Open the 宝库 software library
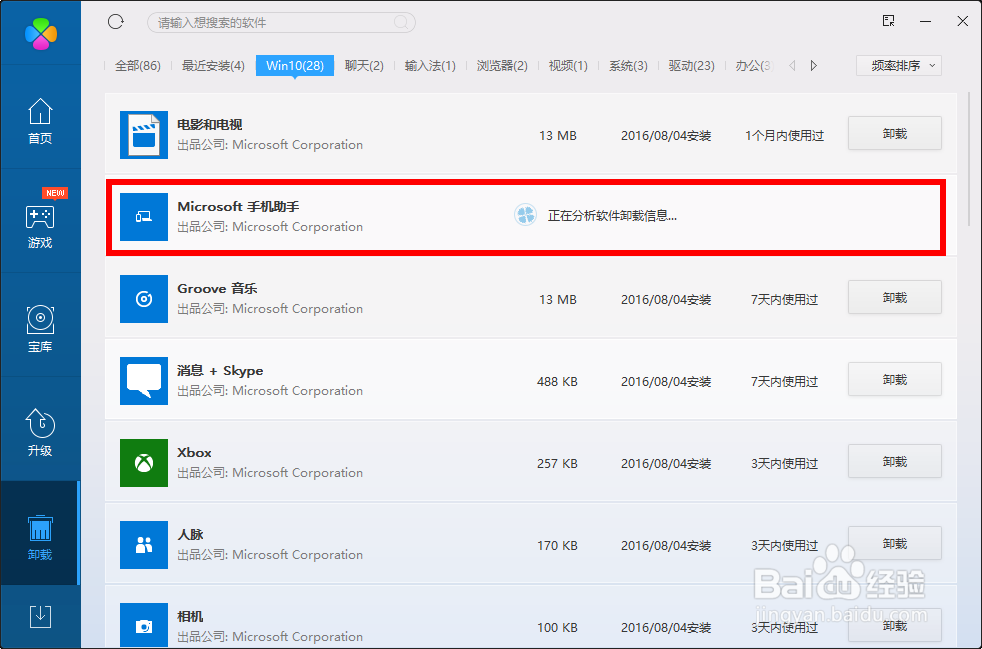 tap(40, 328)
